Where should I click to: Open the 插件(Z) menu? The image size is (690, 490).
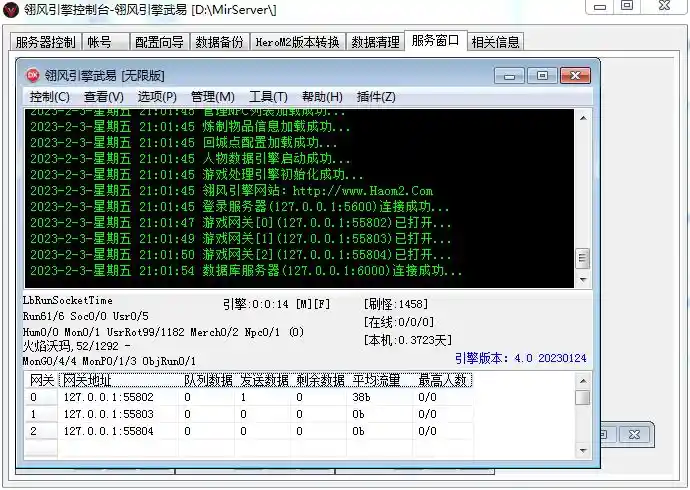tap(376, 97)
